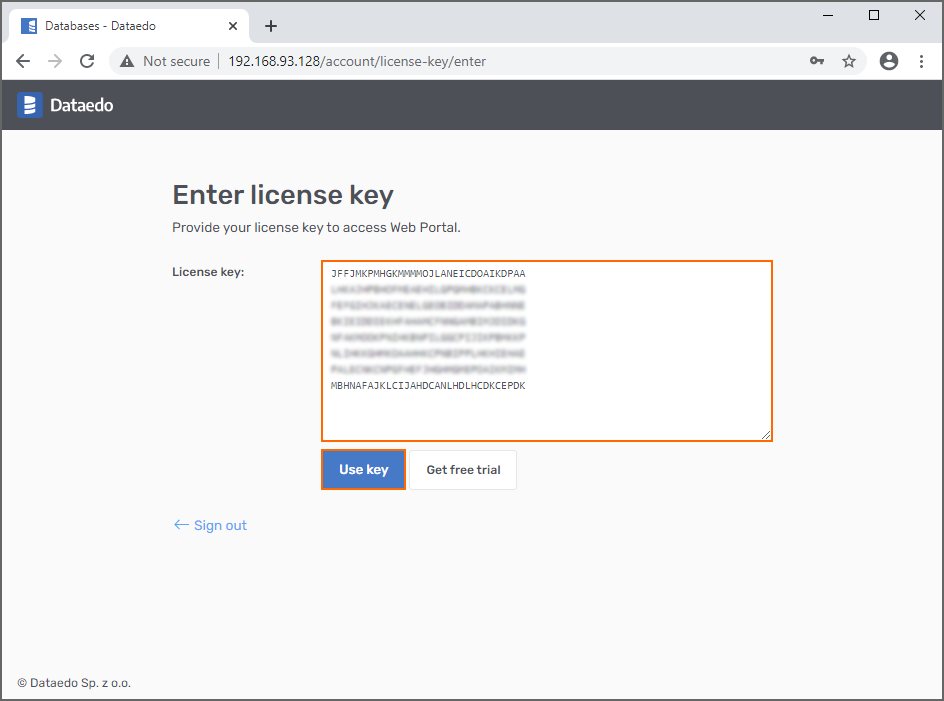The height and width of the screenshot is (701, 944).
Task: Reload the page with refresh icon
Action: [87, 61]
